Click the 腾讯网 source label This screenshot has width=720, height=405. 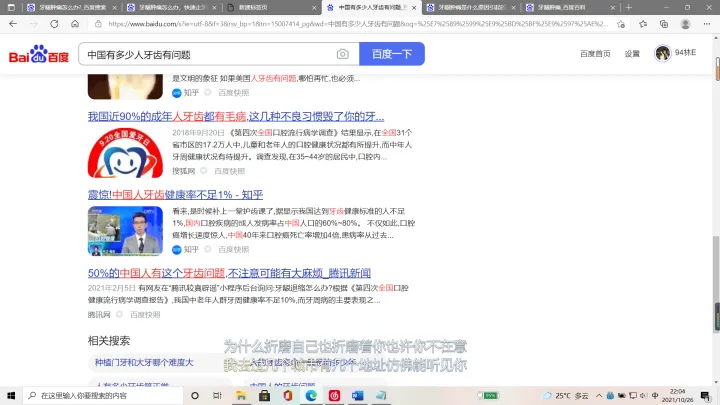coord(99,315)
